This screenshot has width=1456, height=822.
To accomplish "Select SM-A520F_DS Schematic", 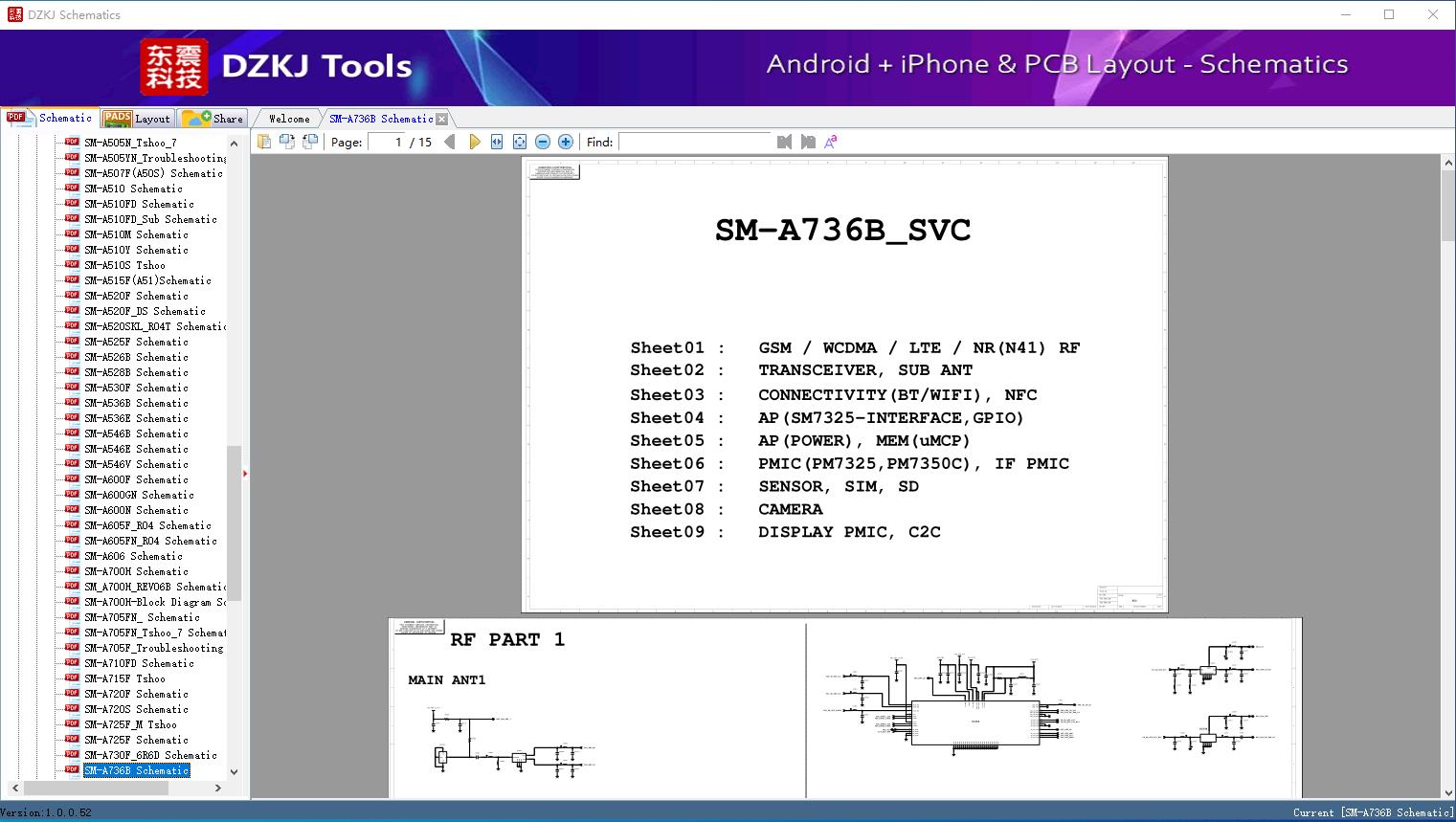I will pyautogui.click(x=145, y=311).
